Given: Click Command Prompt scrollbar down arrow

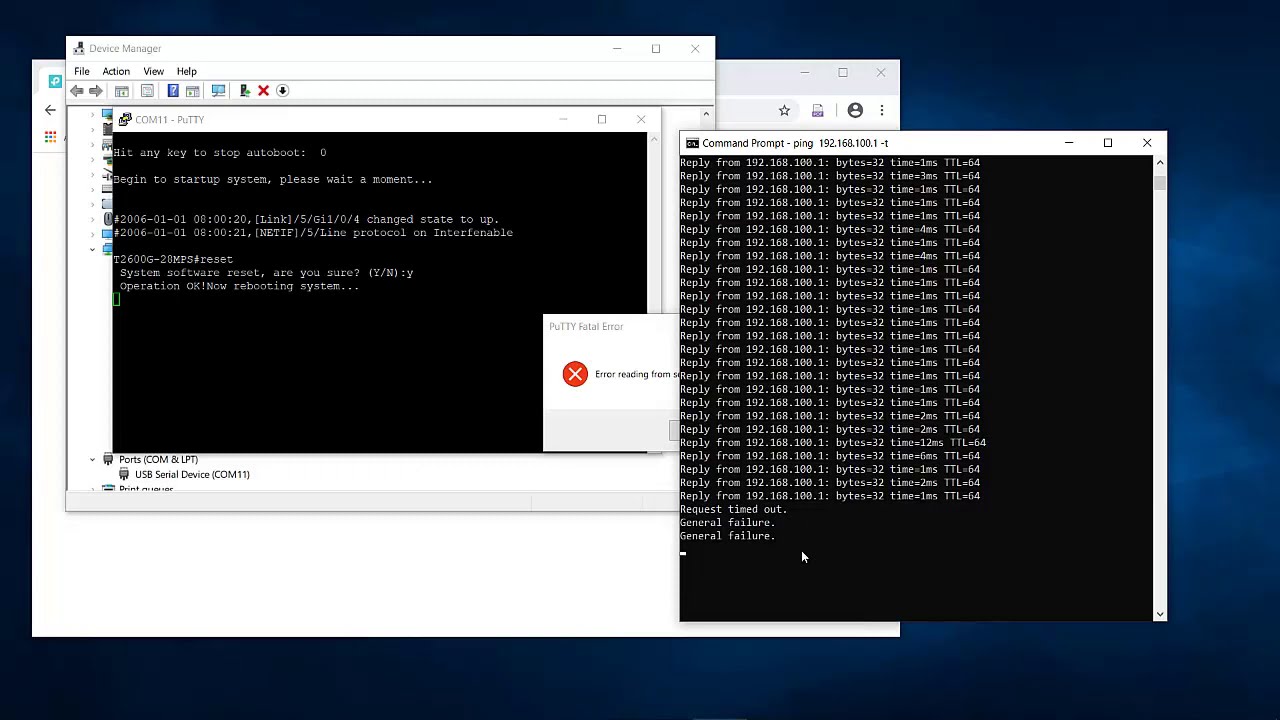Looking at the screenshot, I should coord(1159,614).
